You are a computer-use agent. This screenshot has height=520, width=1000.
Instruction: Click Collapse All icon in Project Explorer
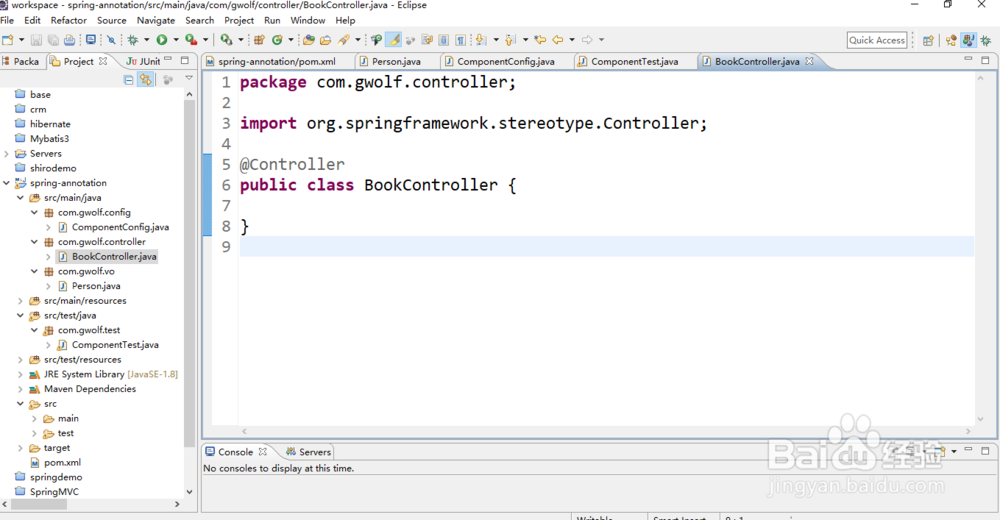[x=128, y=80]
